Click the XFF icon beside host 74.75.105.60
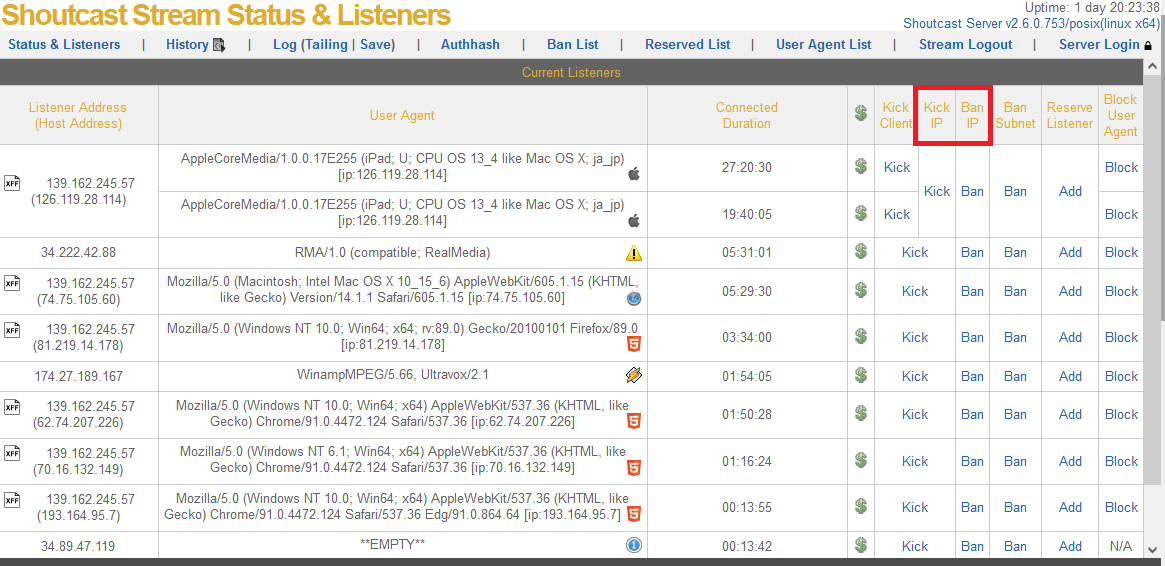 click(12, 284)
